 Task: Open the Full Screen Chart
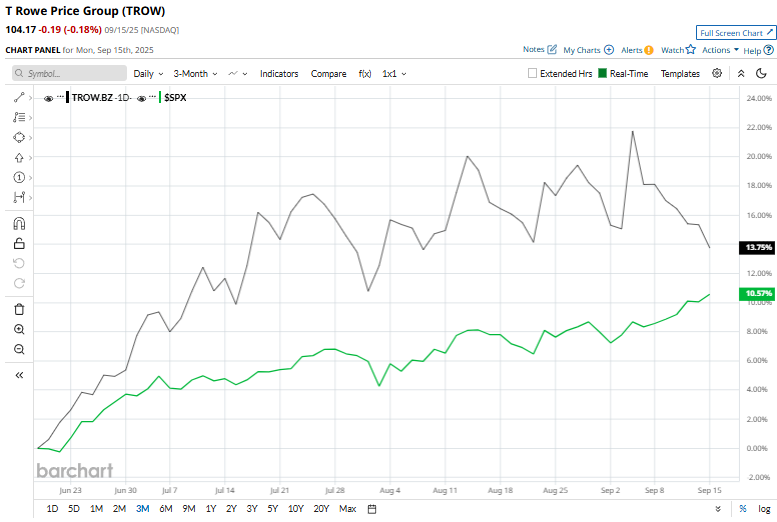coord(735,33)
